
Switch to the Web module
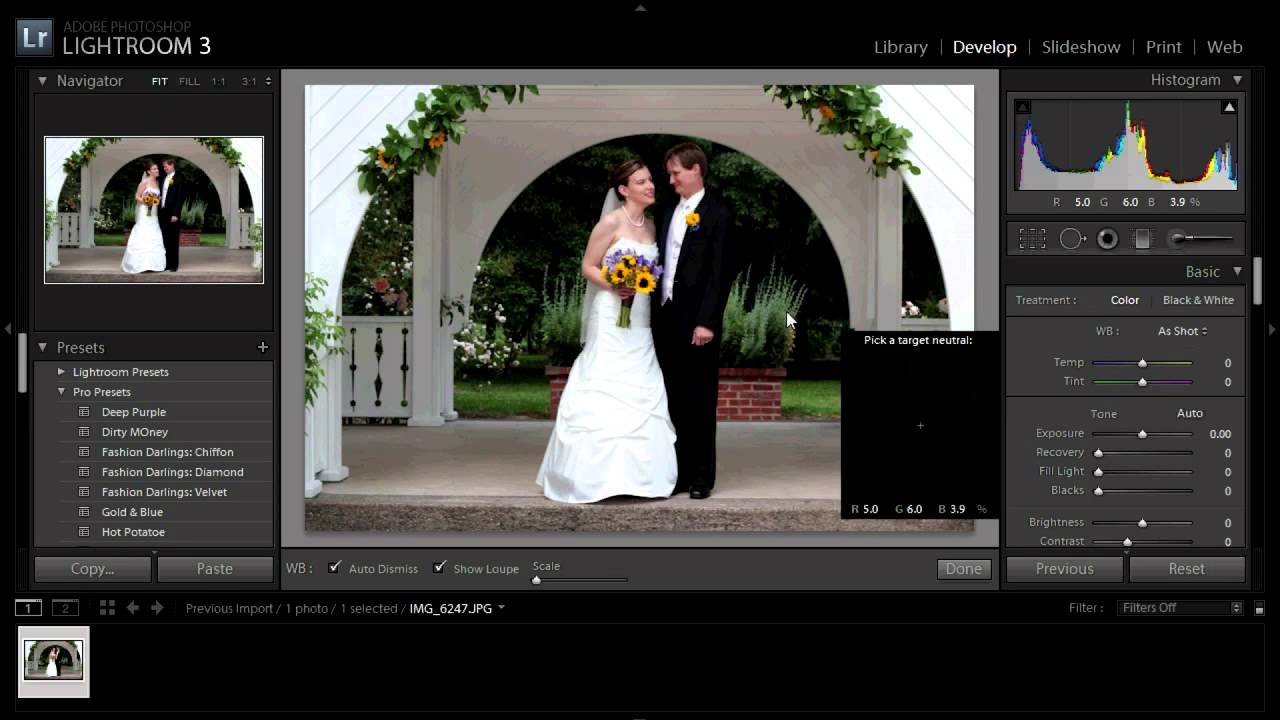(x=1225, y=47)
